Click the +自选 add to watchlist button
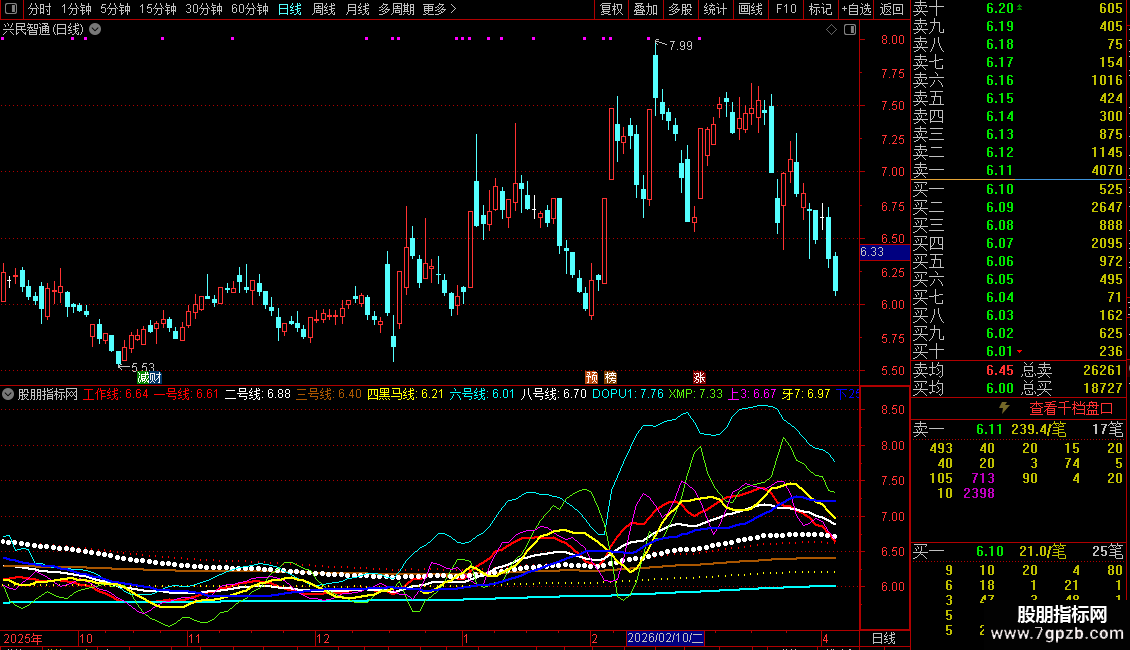The width and height of the screenshot is (1130, 650). tap(855, 9)
